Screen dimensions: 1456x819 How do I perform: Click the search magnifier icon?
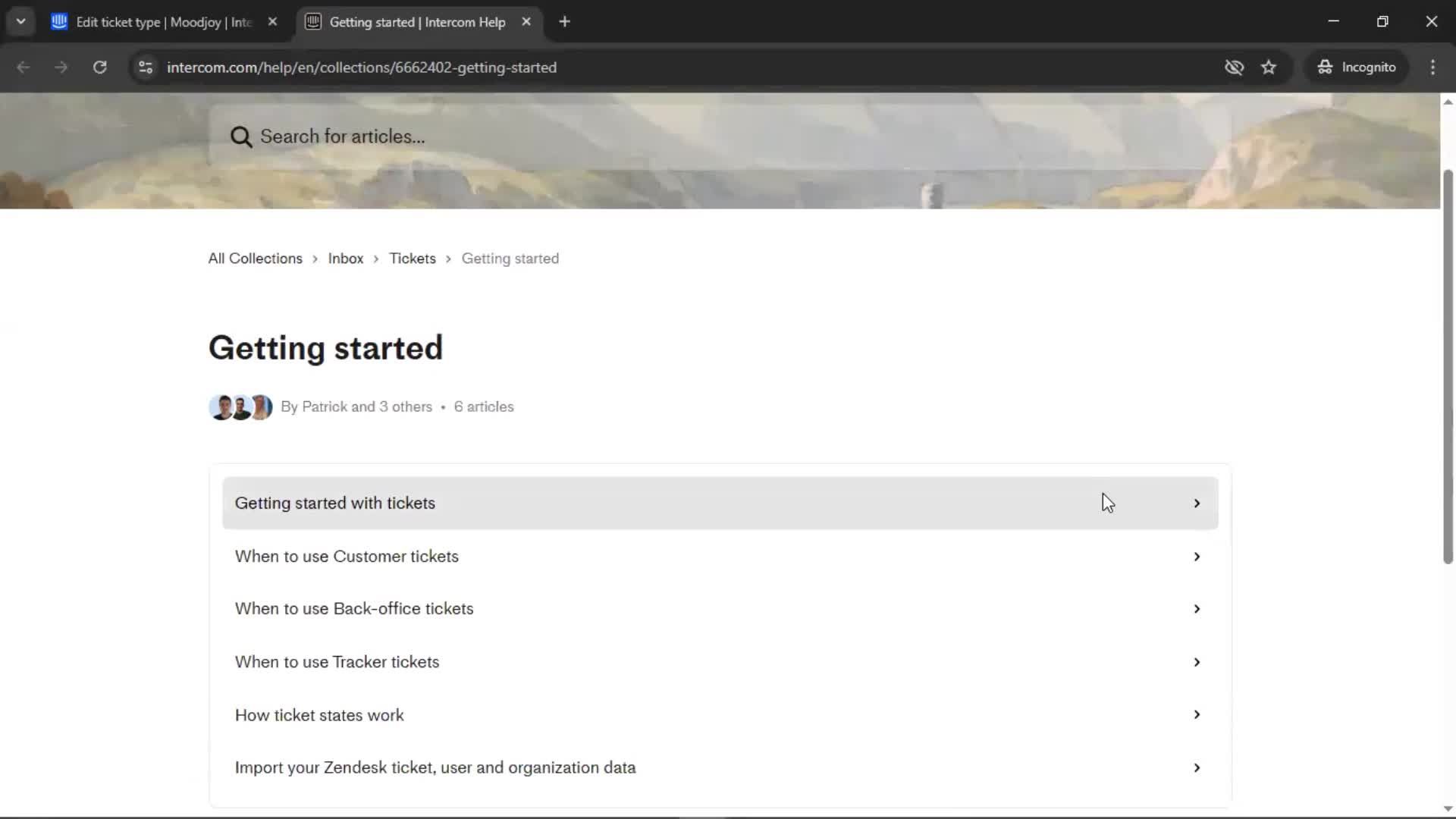241,136
